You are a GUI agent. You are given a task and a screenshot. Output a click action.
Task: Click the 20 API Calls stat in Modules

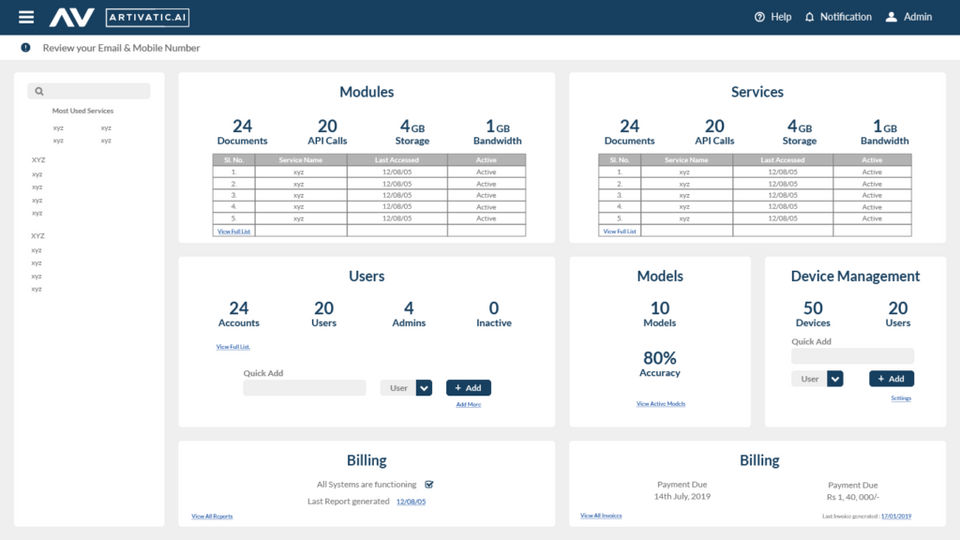pos(327,132)
